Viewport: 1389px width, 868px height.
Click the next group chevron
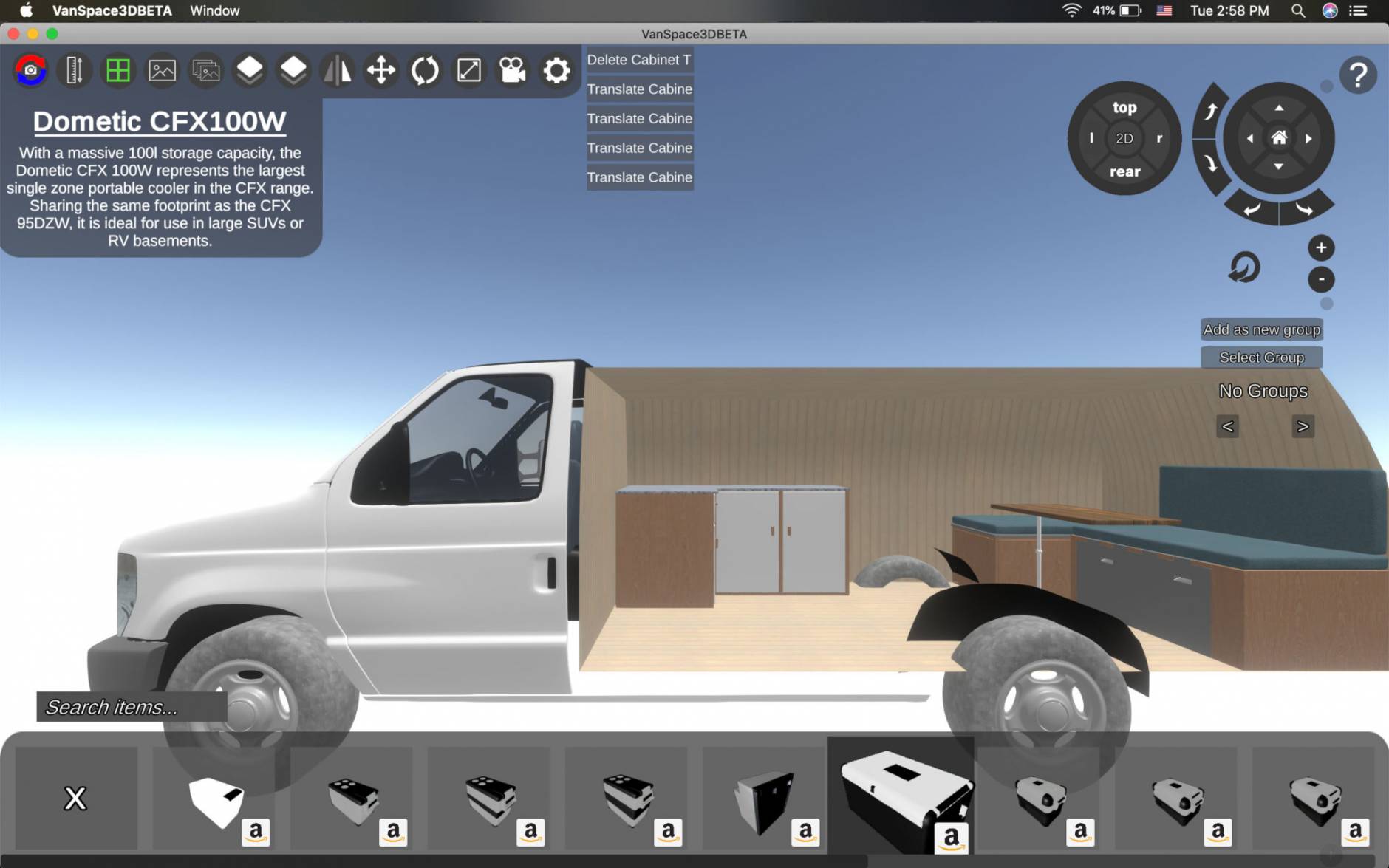pyautogui.click(x=1304, y=426)
